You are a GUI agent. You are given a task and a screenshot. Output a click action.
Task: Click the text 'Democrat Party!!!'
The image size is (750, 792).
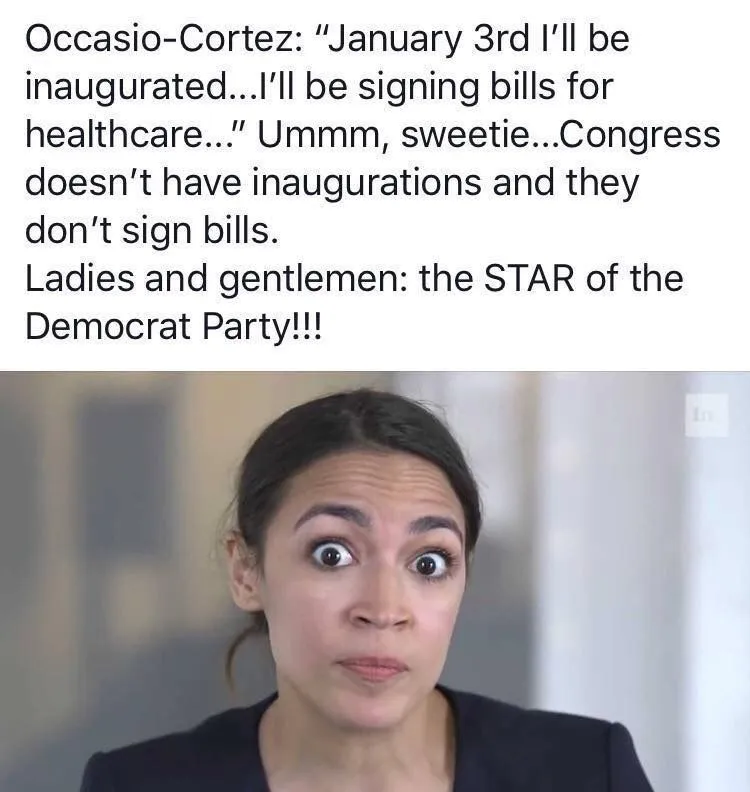(x=173, y=328)
